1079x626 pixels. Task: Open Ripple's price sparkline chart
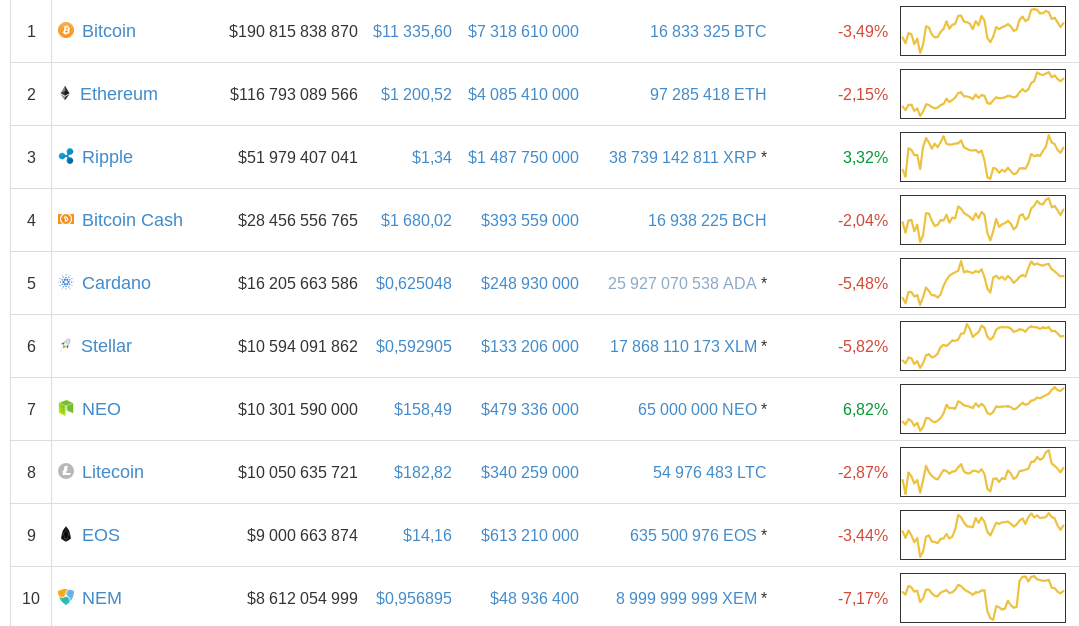tap(983, 157)
